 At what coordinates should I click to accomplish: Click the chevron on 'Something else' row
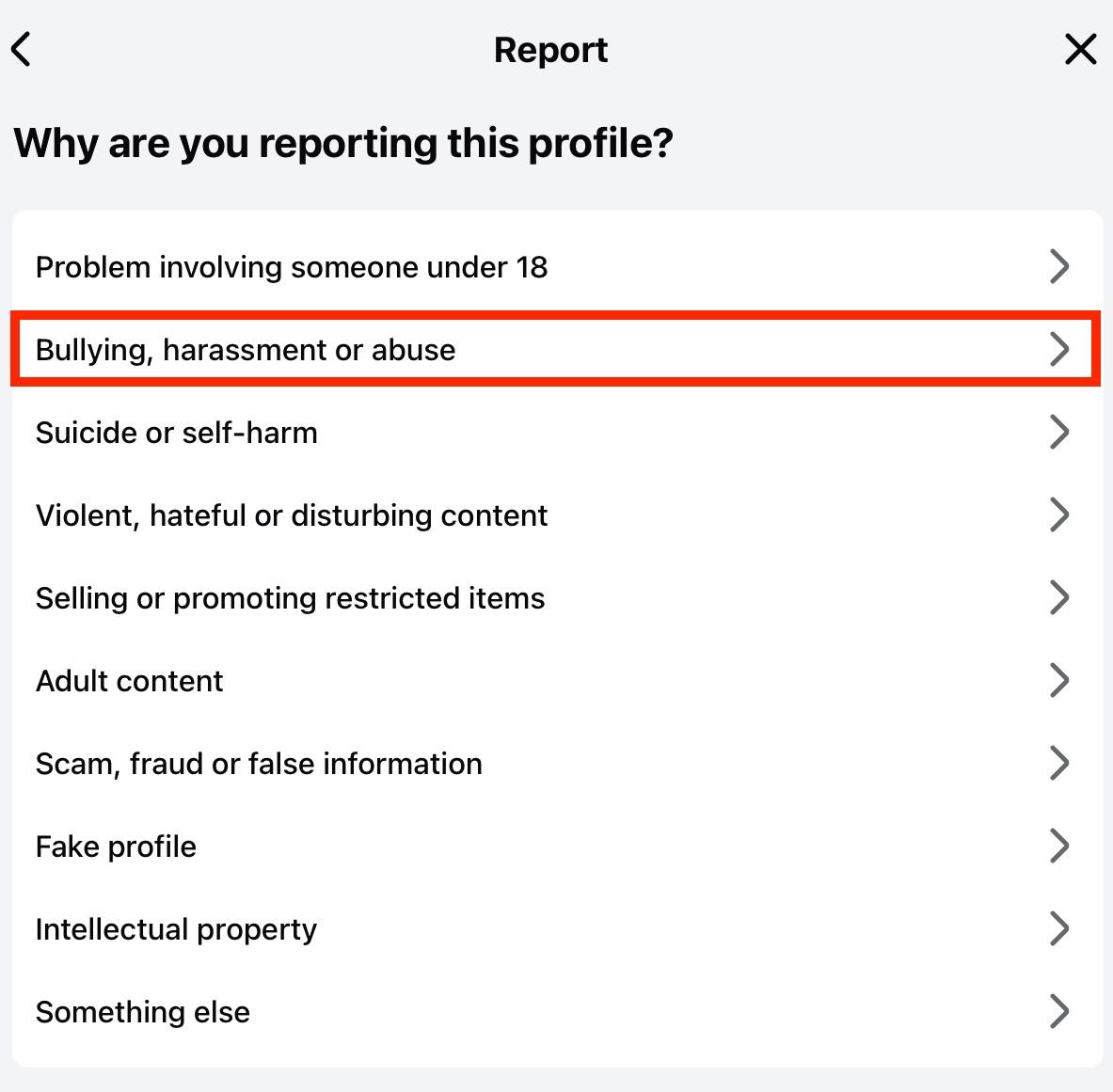pos(1059,1012)
